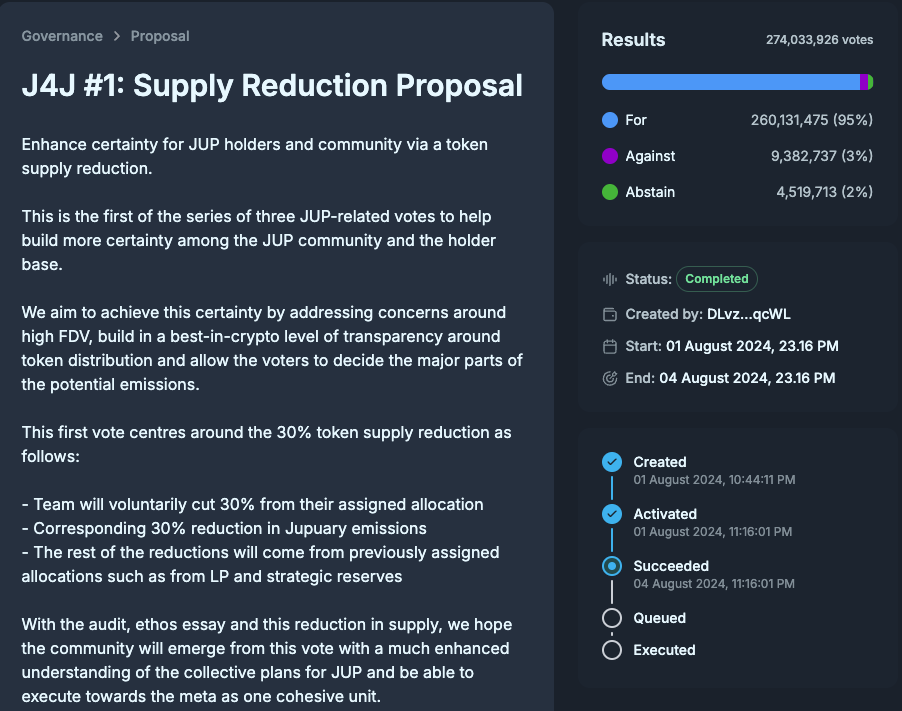Select the Executed empty step circle
The width and height of the screenshot is (902, 711).
(x=612, y=650)
